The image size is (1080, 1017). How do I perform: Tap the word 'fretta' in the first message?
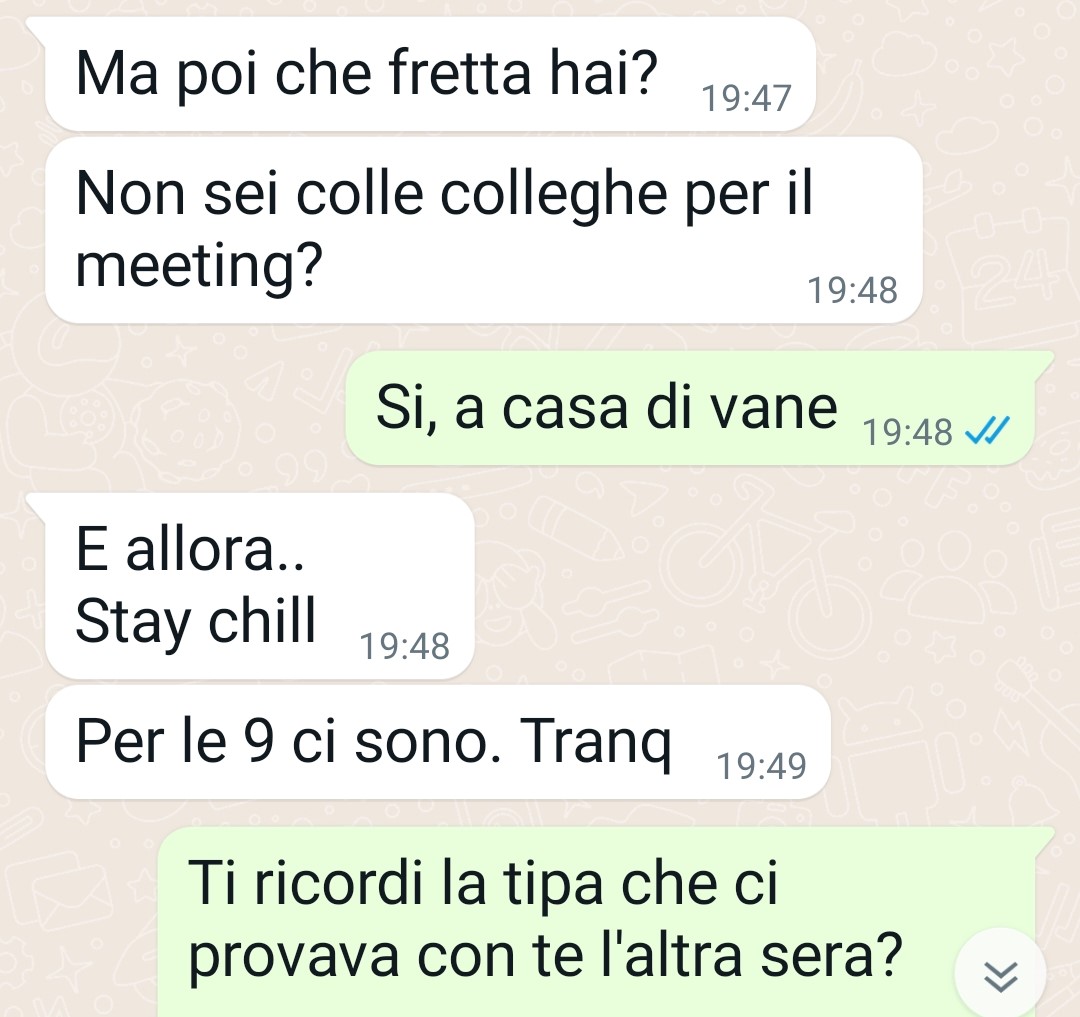[x=459, y=73]
